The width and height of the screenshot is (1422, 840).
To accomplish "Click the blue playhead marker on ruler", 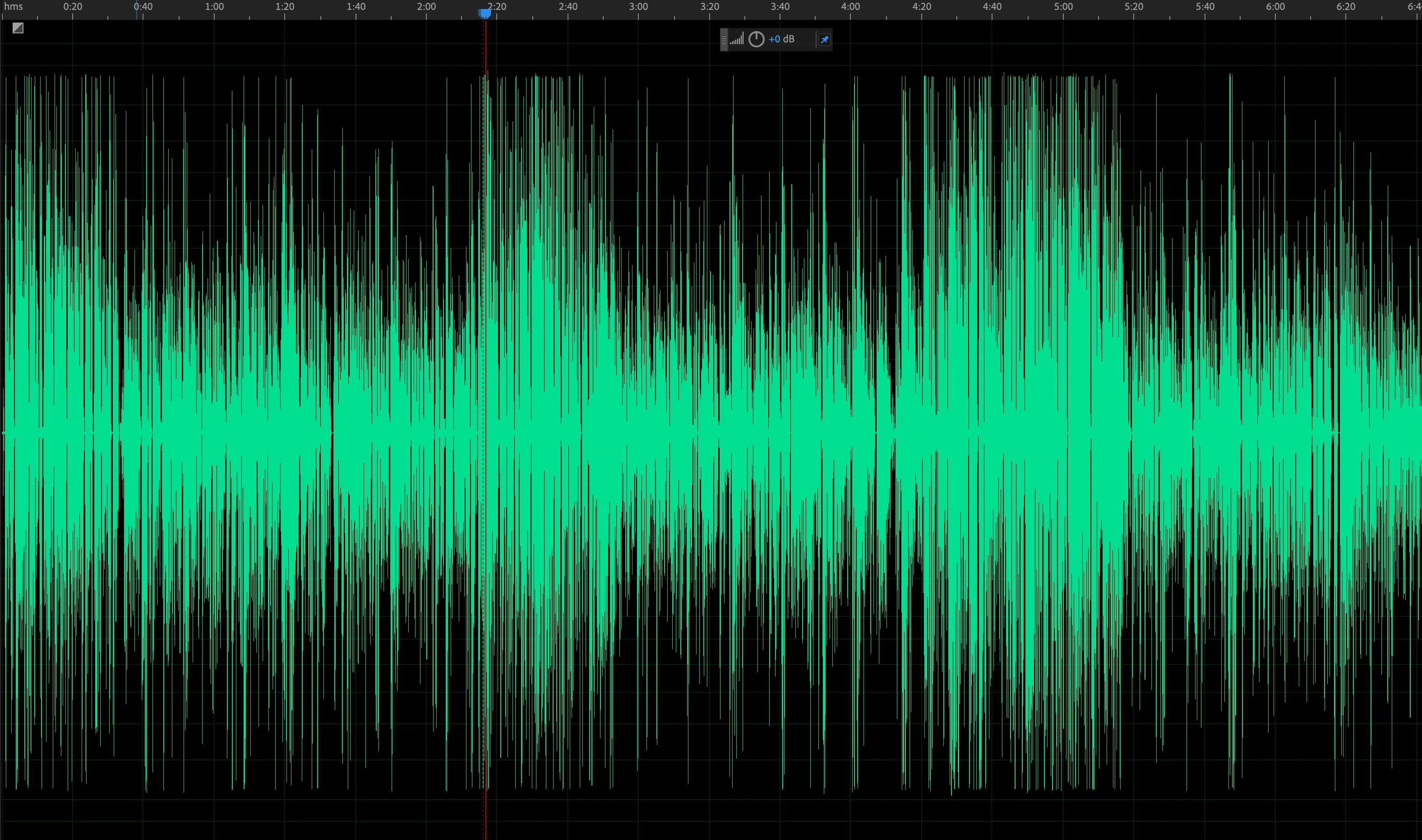I will [485, 14].
